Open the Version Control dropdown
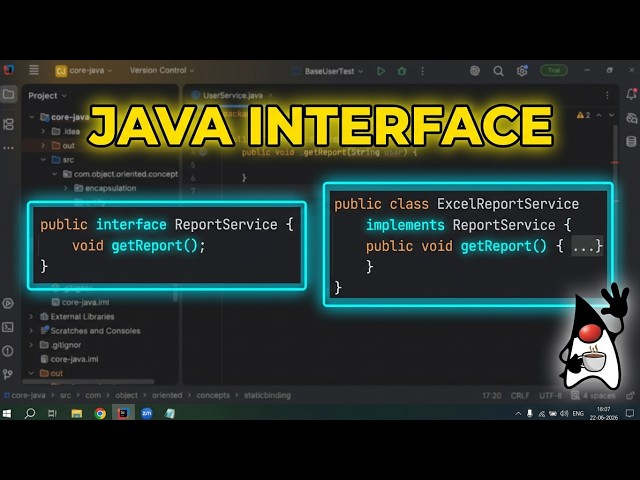 pos(162,70)
